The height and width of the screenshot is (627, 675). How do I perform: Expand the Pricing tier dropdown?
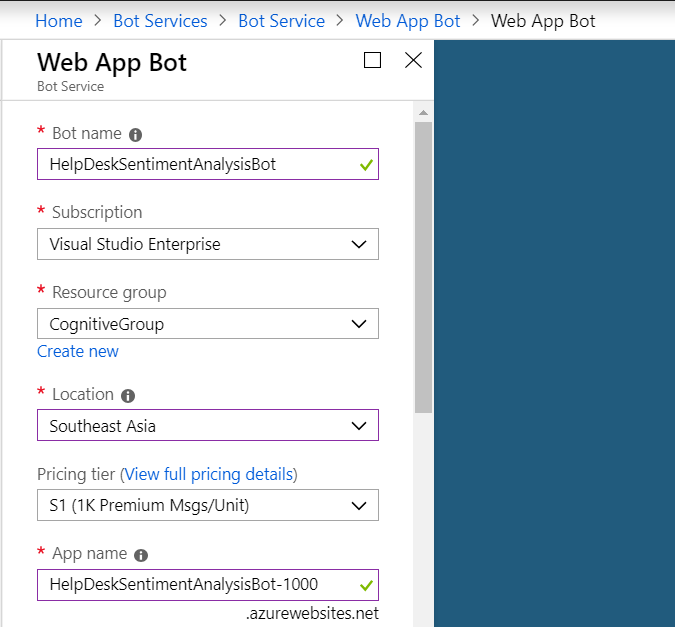pyautogui.click(x=208, y=505)
